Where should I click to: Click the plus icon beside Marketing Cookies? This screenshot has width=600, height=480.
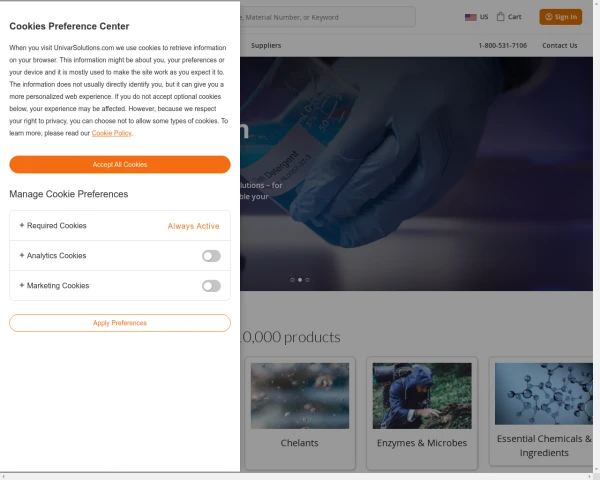[22, 286]
